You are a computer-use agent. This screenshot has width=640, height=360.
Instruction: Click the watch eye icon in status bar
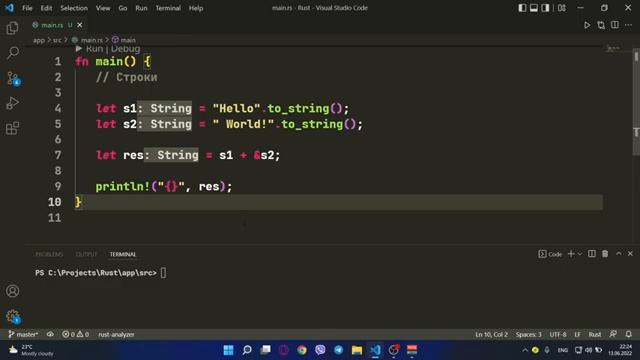click(x=50, y=334)
